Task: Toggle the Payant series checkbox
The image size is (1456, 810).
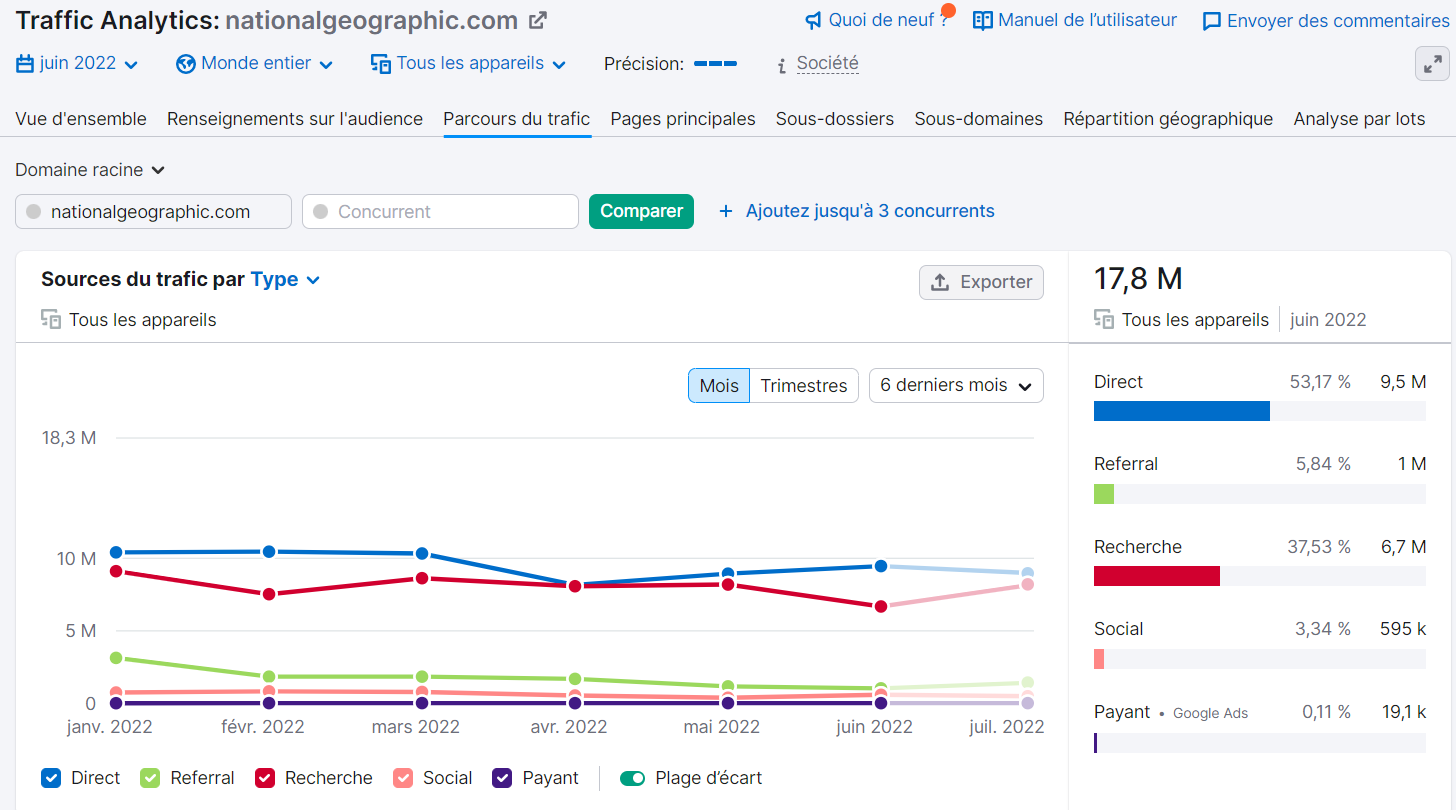Action: 502,778
